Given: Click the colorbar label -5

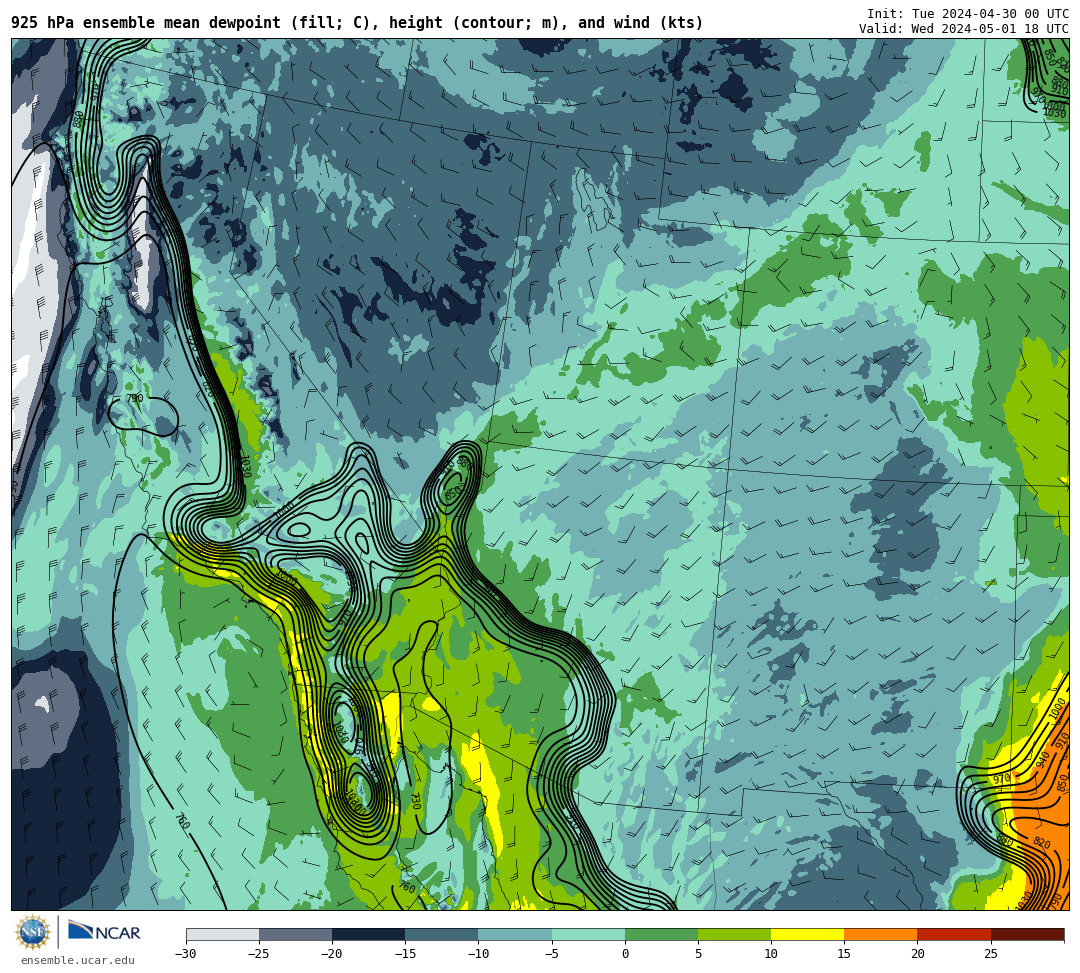Looking at the screenshot, I should [552, 954].
